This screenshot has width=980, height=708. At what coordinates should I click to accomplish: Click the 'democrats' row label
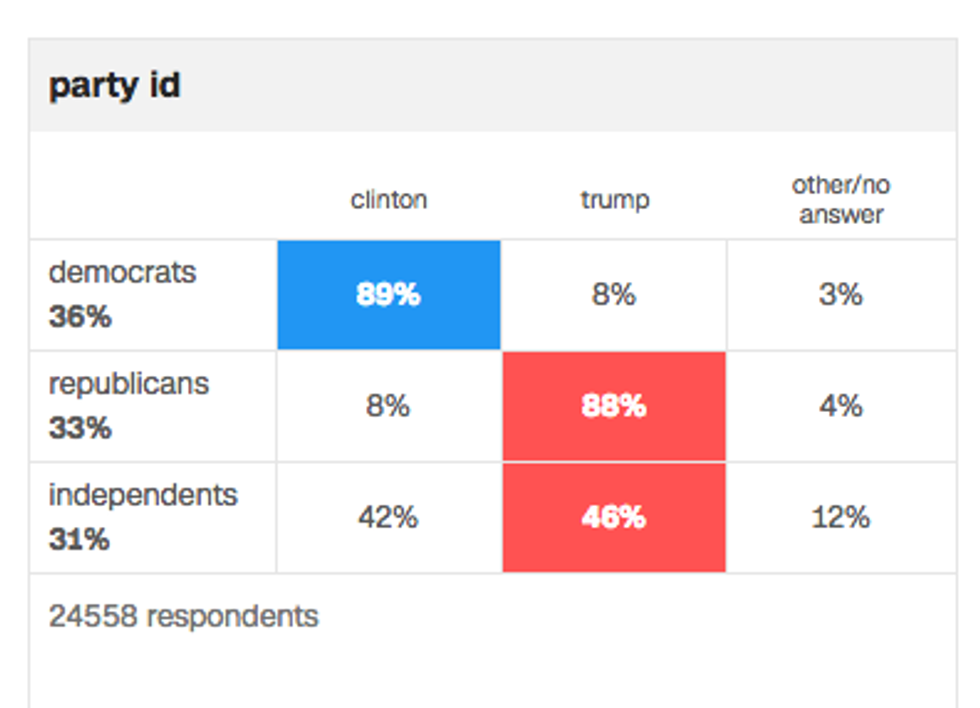pyautogui.click(x=122, y=272)
